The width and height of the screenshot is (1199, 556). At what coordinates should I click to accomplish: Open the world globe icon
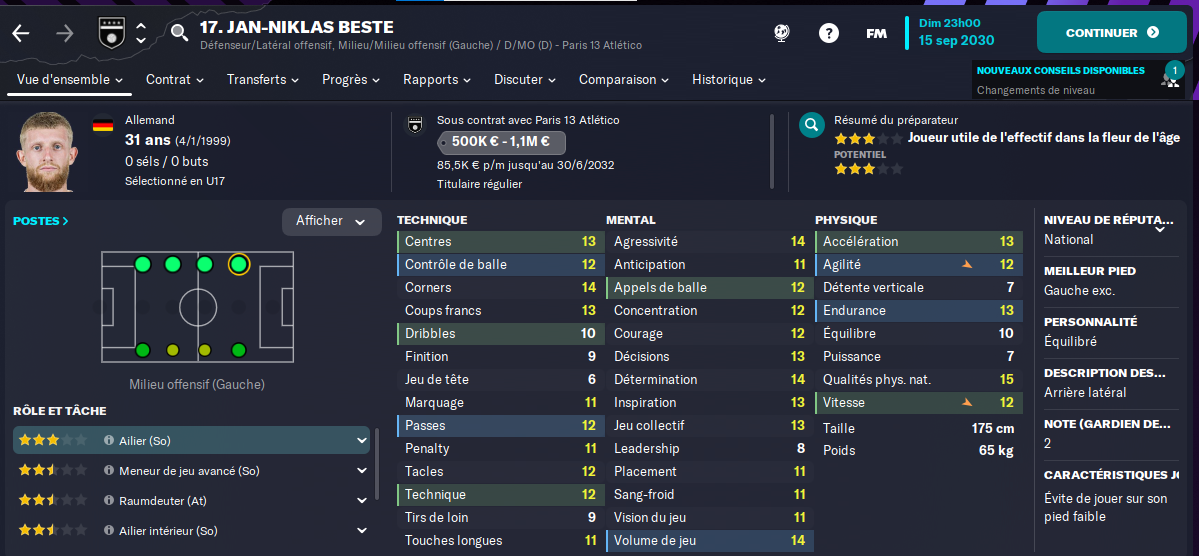pos(781,33)
